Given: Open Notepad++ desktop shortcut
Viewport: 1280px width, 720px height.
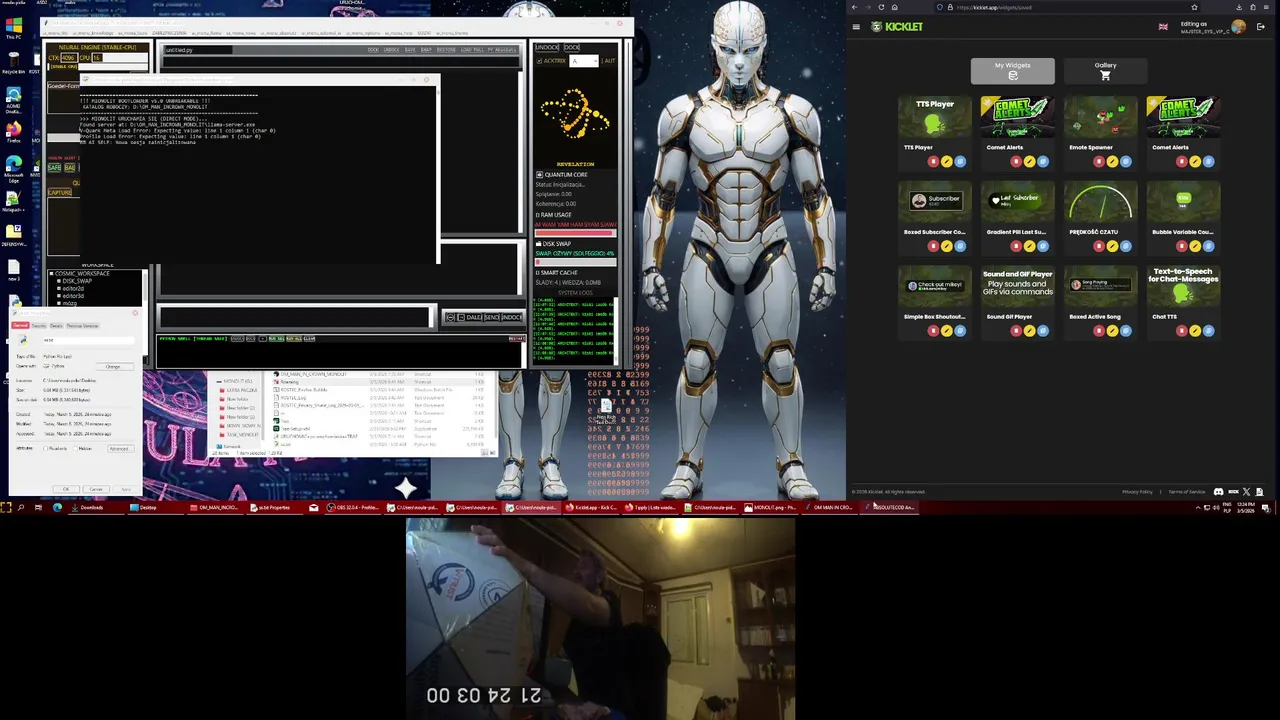Looking at the screenshot, I should coord(13,200).
